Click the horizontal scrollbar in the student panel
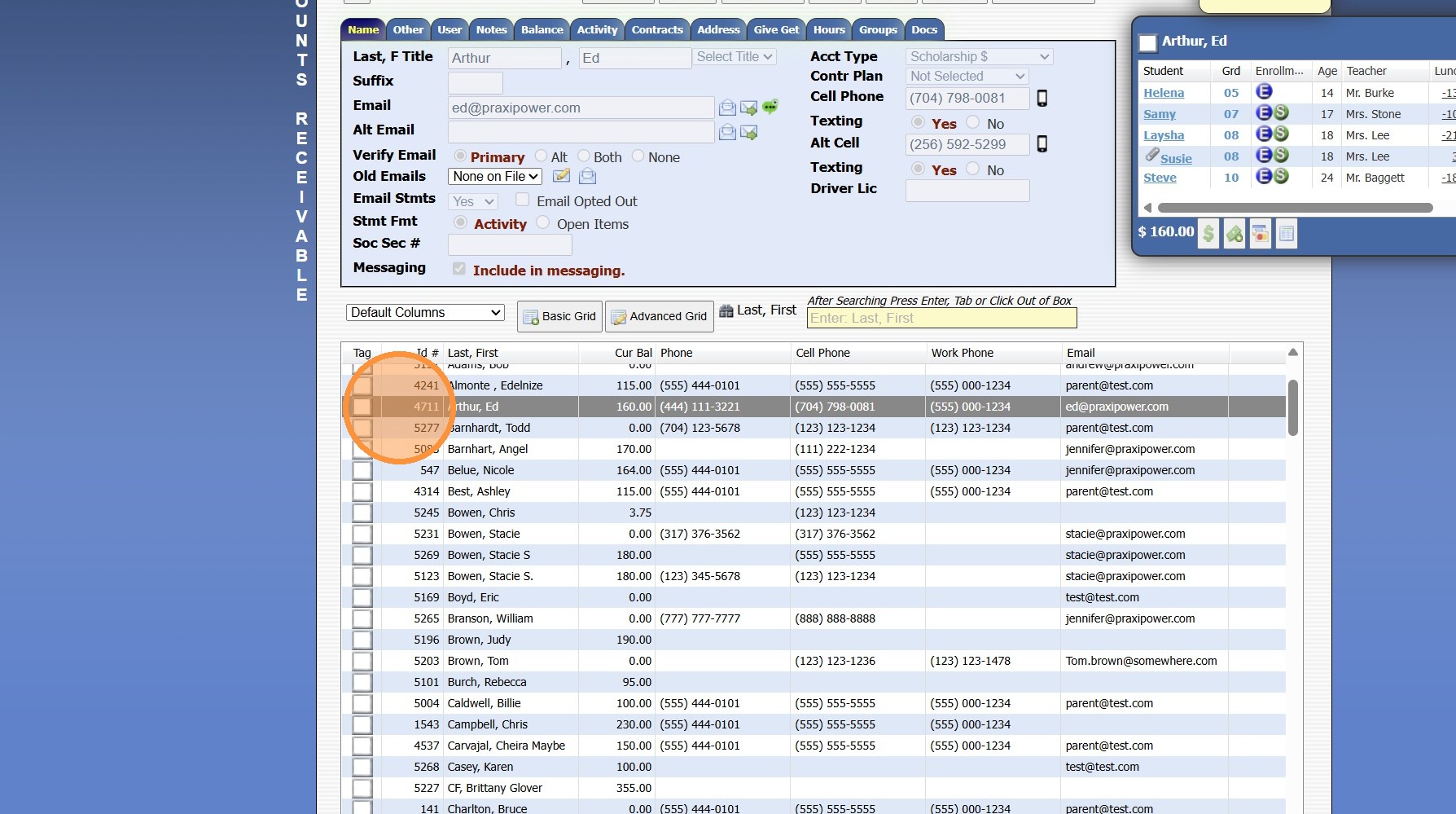This screenshot has width=1456, height=814. pos(1294,208)
